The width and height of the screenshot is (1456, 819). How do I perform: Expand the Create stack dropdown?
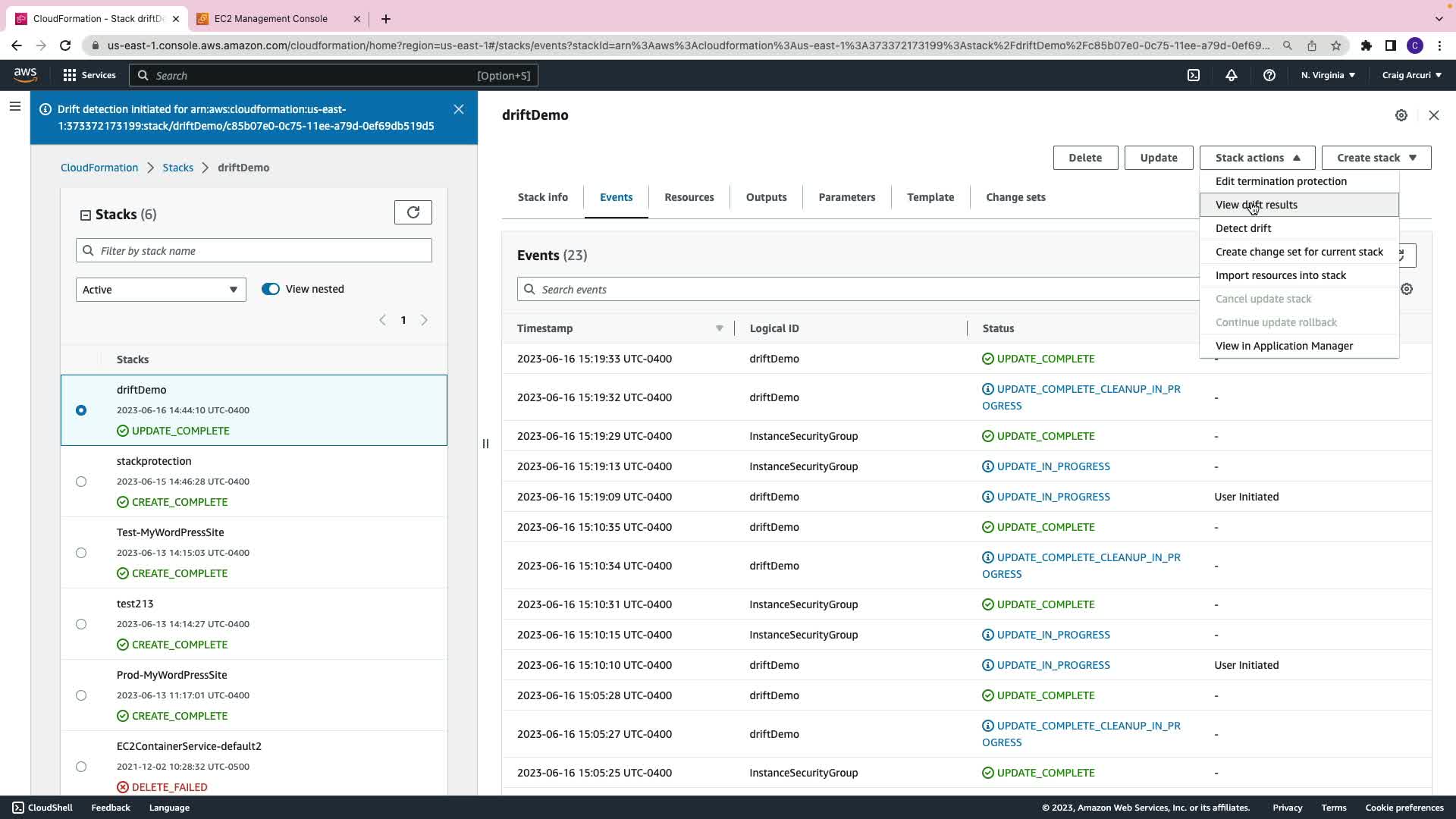coord(1376,158)
